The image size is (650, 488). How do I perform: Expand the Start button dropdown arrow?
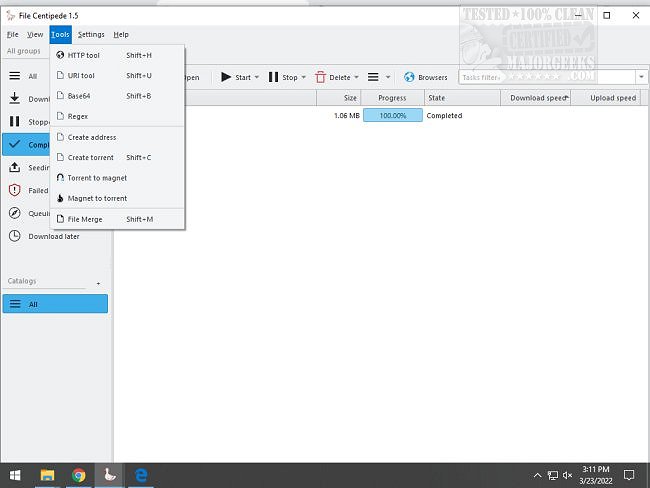click(x=257, y=77)
